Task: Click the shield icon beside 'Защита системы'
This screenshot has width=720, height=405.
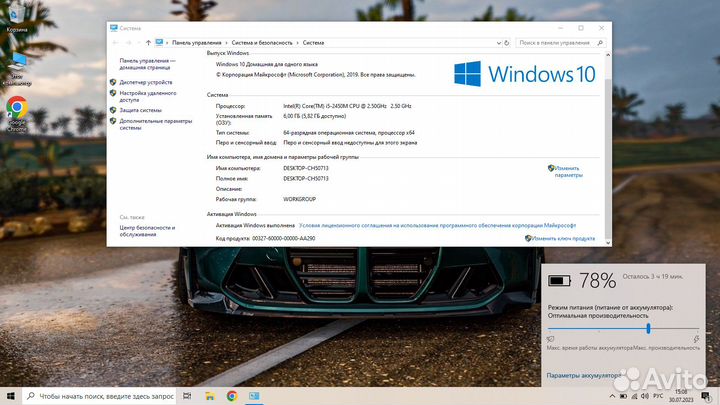Action: (113, 110)
